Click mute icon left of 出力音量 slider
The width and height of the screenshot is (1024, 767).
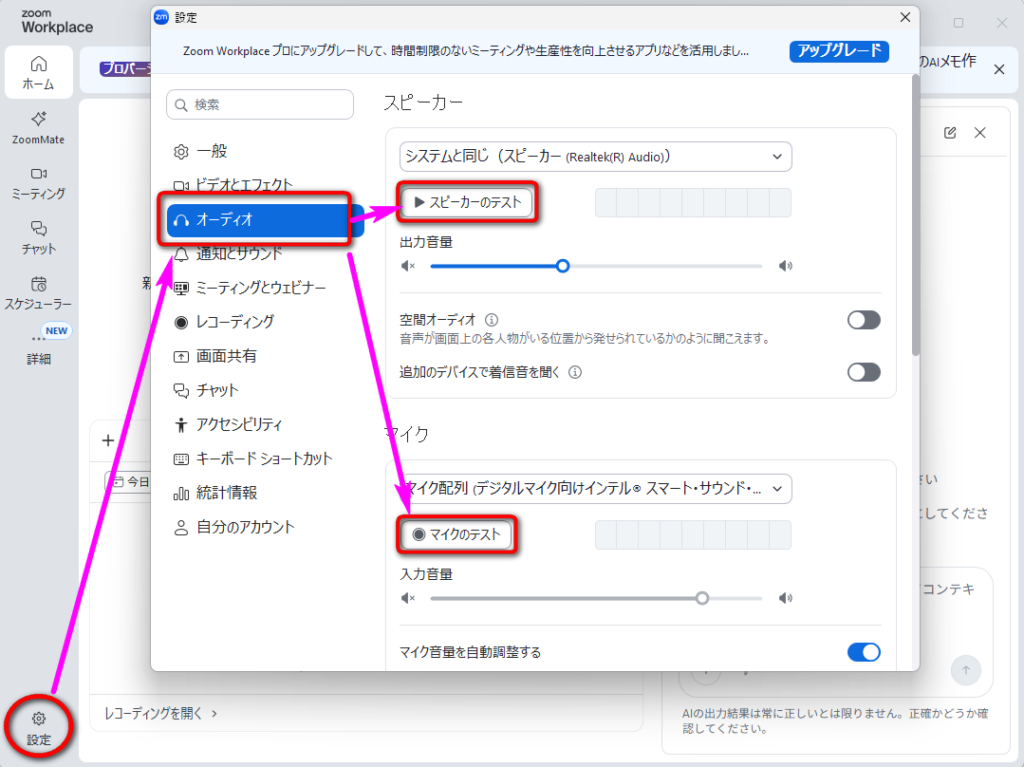pyautogui.click(x=408, y=266)
